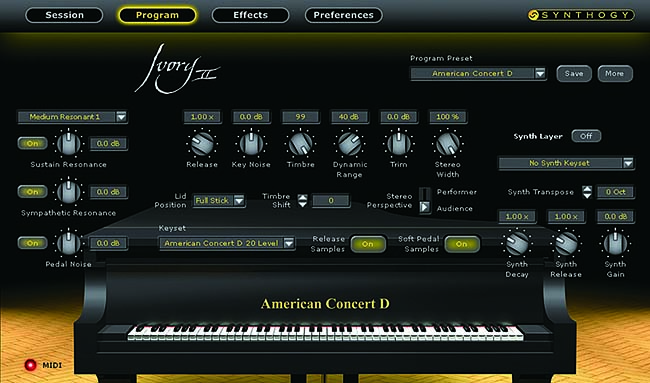Toggle Sustain Resonance On switch

click(x=32, y=143)
